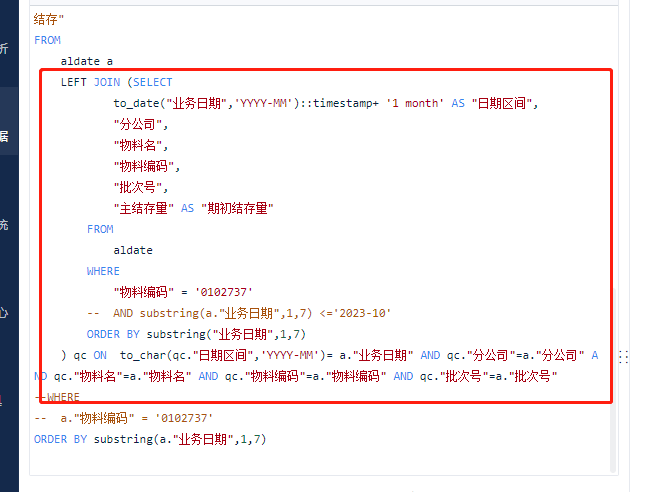This screenshot has width=656, height=492.
Task: Click the '1 month' string literal
Action: pyautogui.click(x=415, y=103)
